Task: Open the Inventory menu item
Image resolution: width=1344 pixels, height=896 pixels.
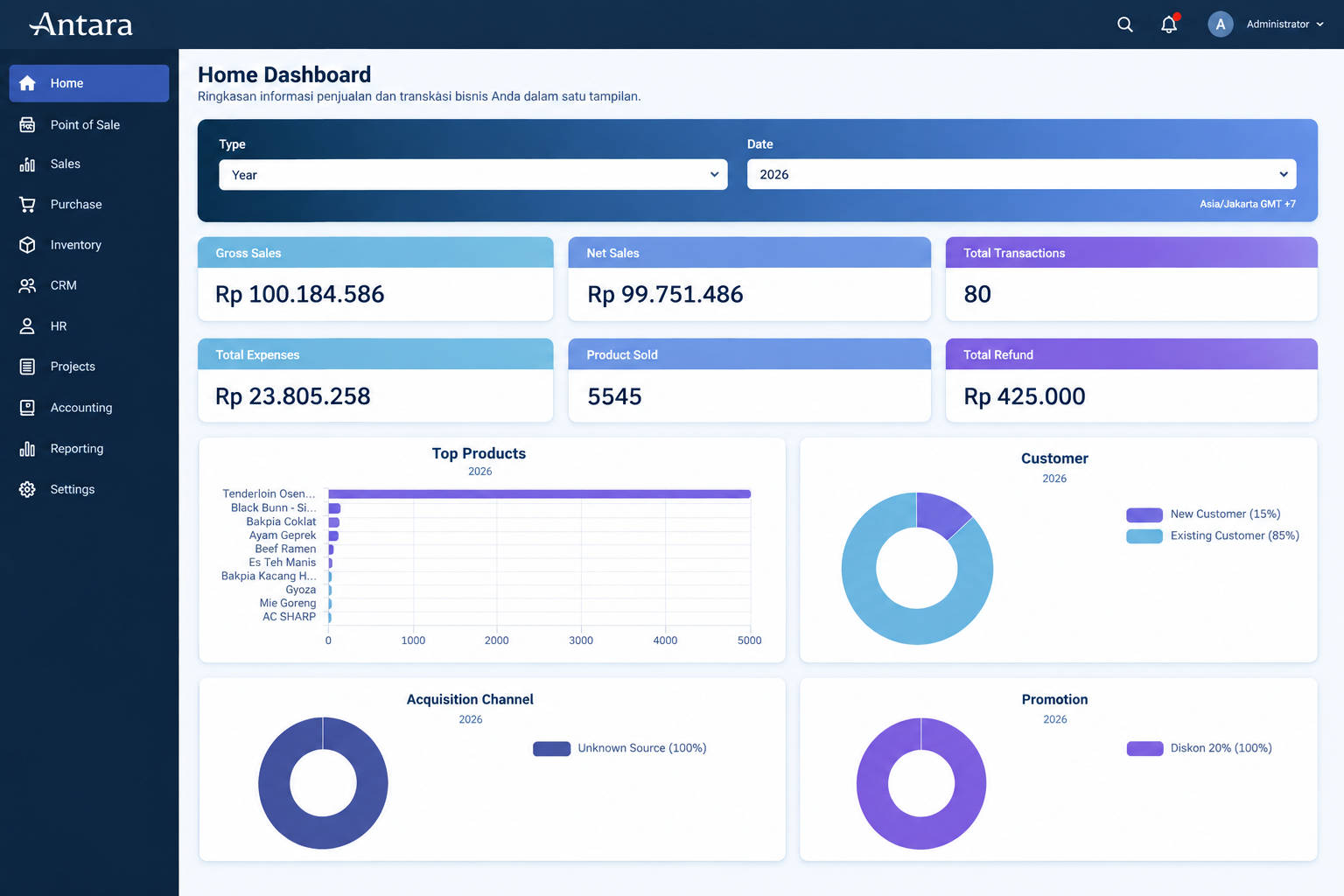Action: coord(89,245)
